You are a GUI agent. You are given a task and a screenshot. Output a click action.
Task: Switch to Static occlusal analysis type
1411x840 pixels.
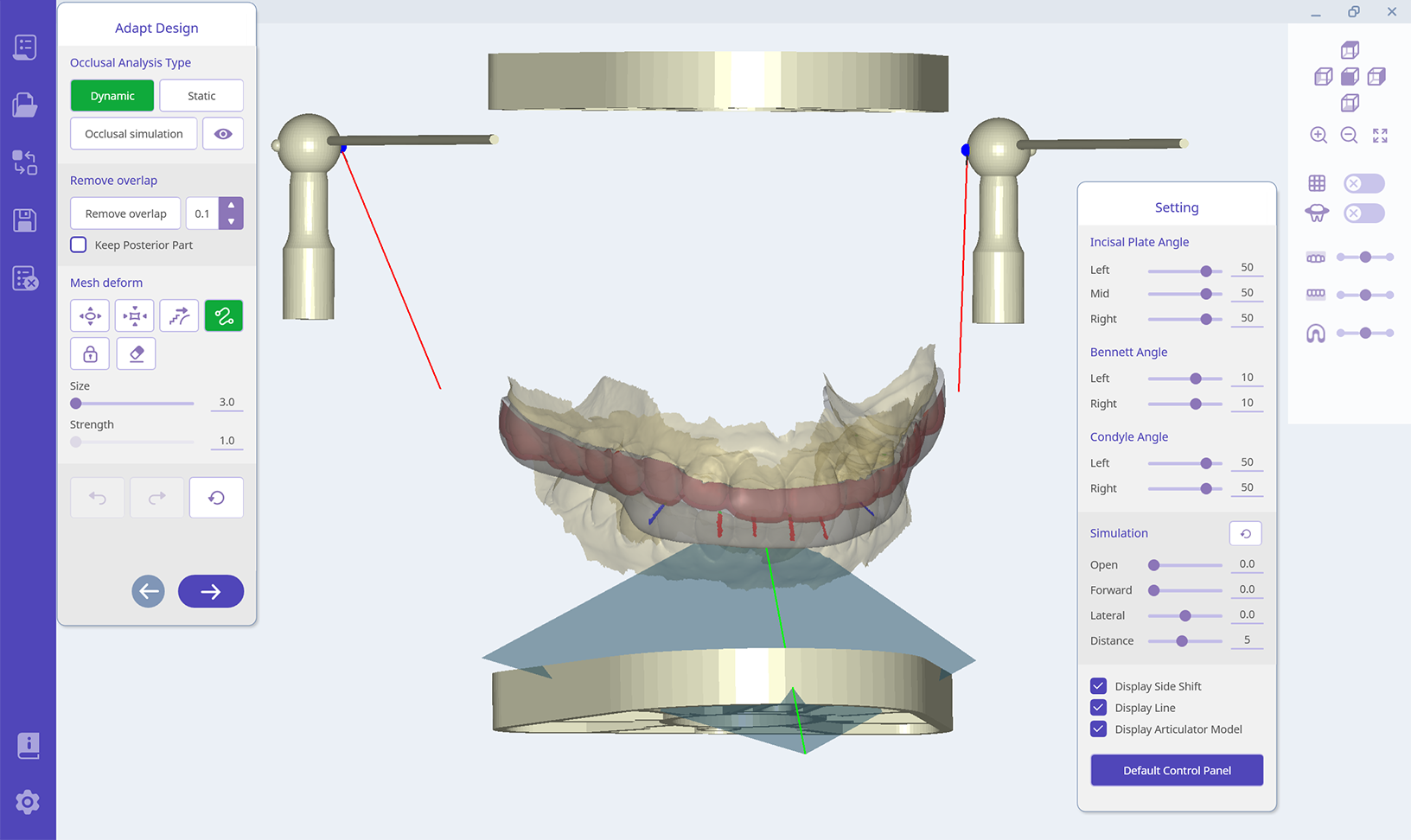[201, 96]
